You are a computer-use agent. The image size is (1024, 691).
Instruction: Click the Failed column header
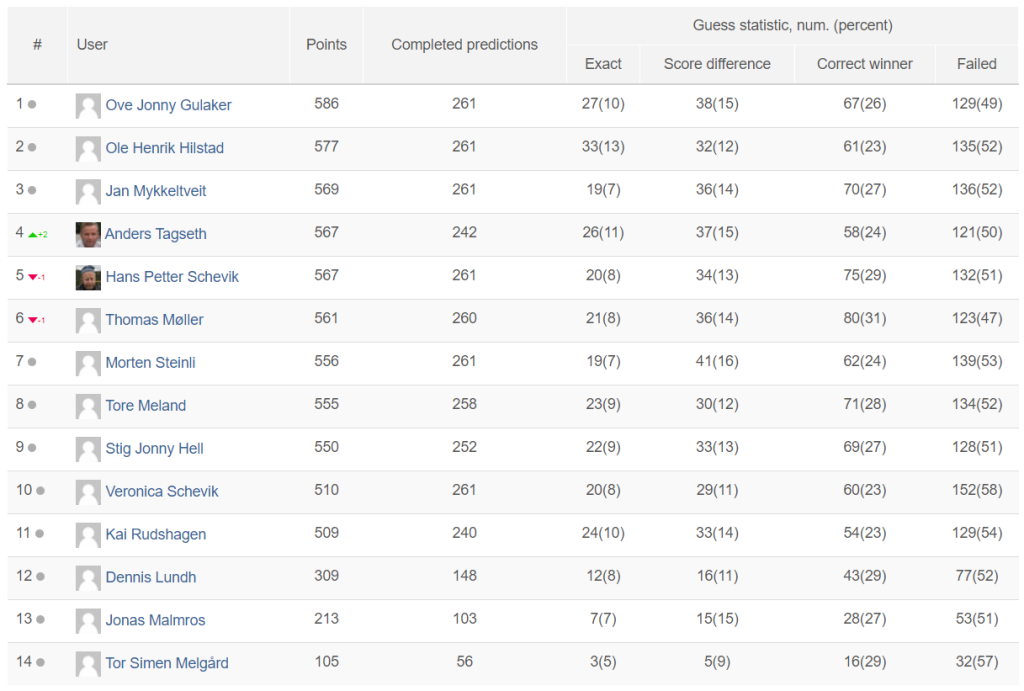[x=976, y=64]
